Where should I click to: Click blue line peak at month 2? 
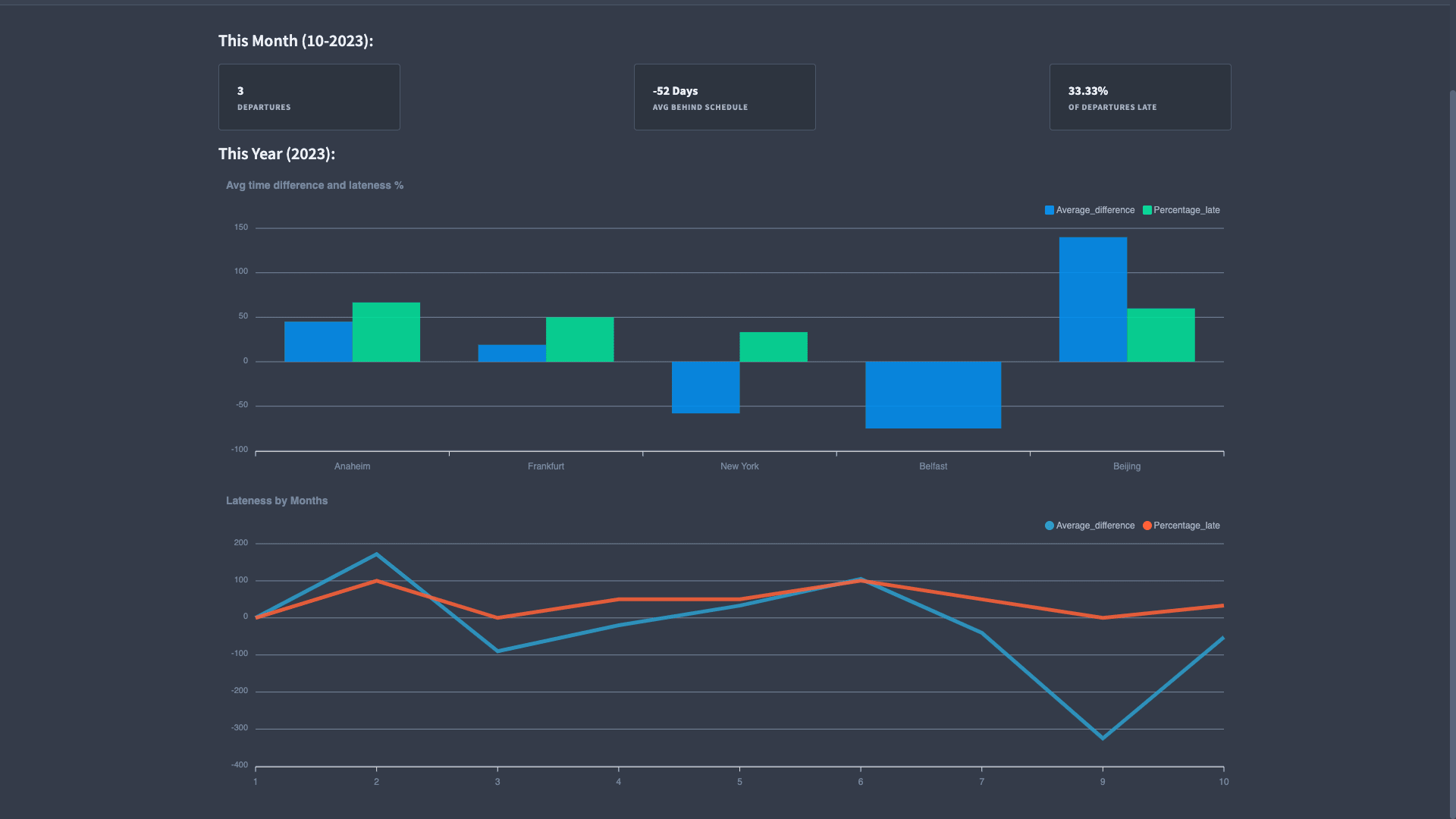pyautogui.click(x=376, y=554)
